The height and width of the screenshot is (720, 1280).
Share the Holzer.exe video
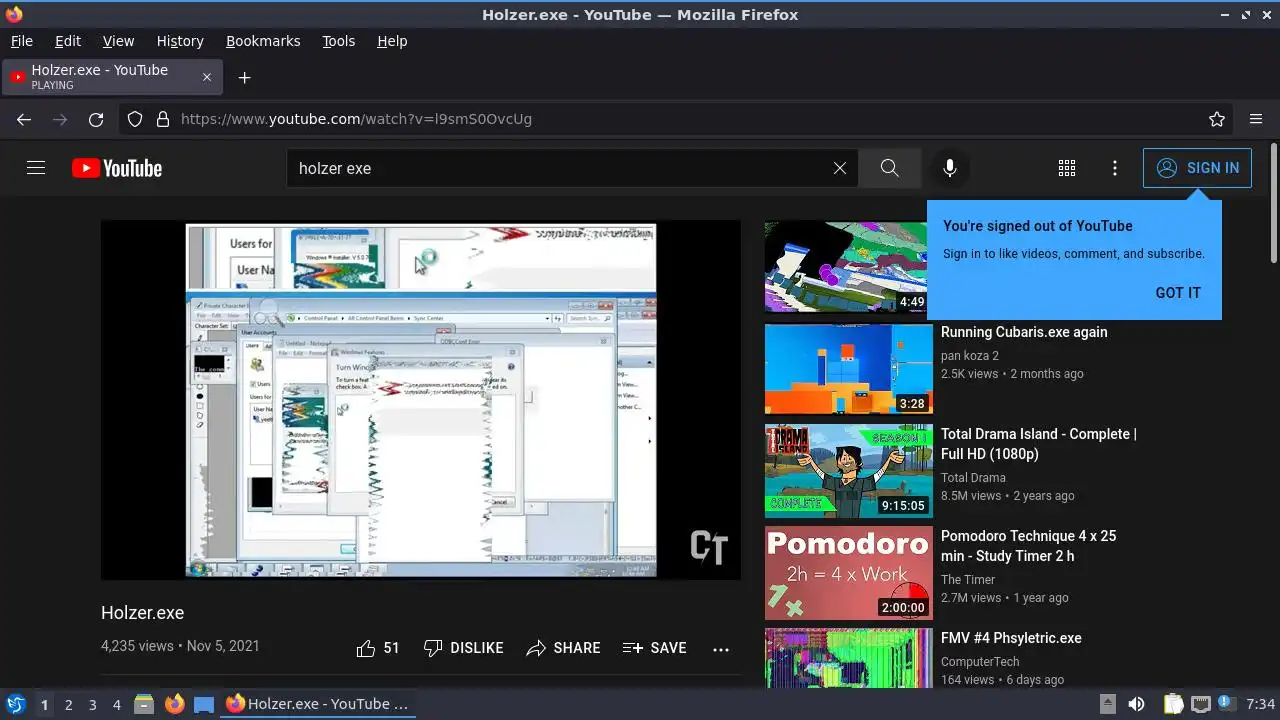[563, 648]
